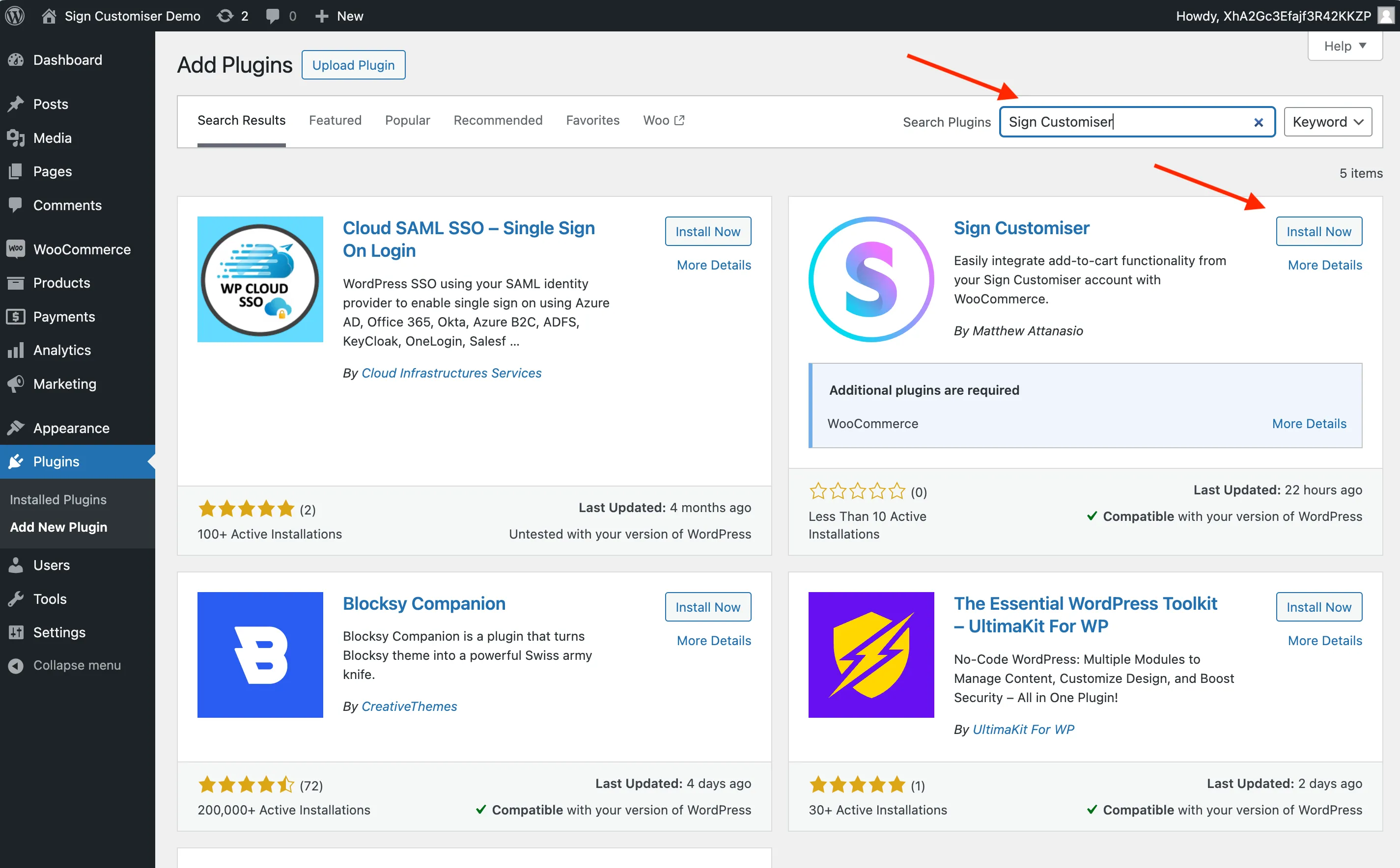This screenshot has height=868, width=1400.
Task: Switch to the Featured tab
Action: pyautogui.click(x=335, y=120)
